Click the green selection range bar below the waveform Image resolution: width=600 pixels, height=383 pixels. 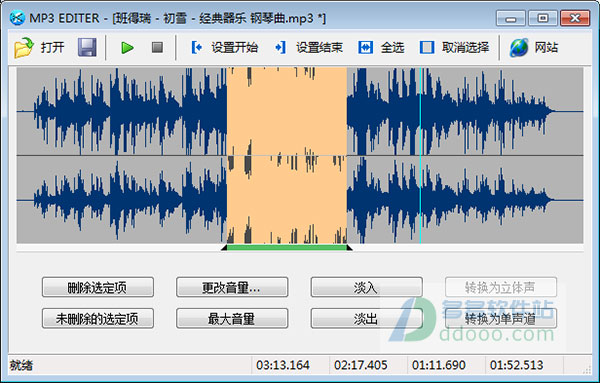tap(287, 248)
